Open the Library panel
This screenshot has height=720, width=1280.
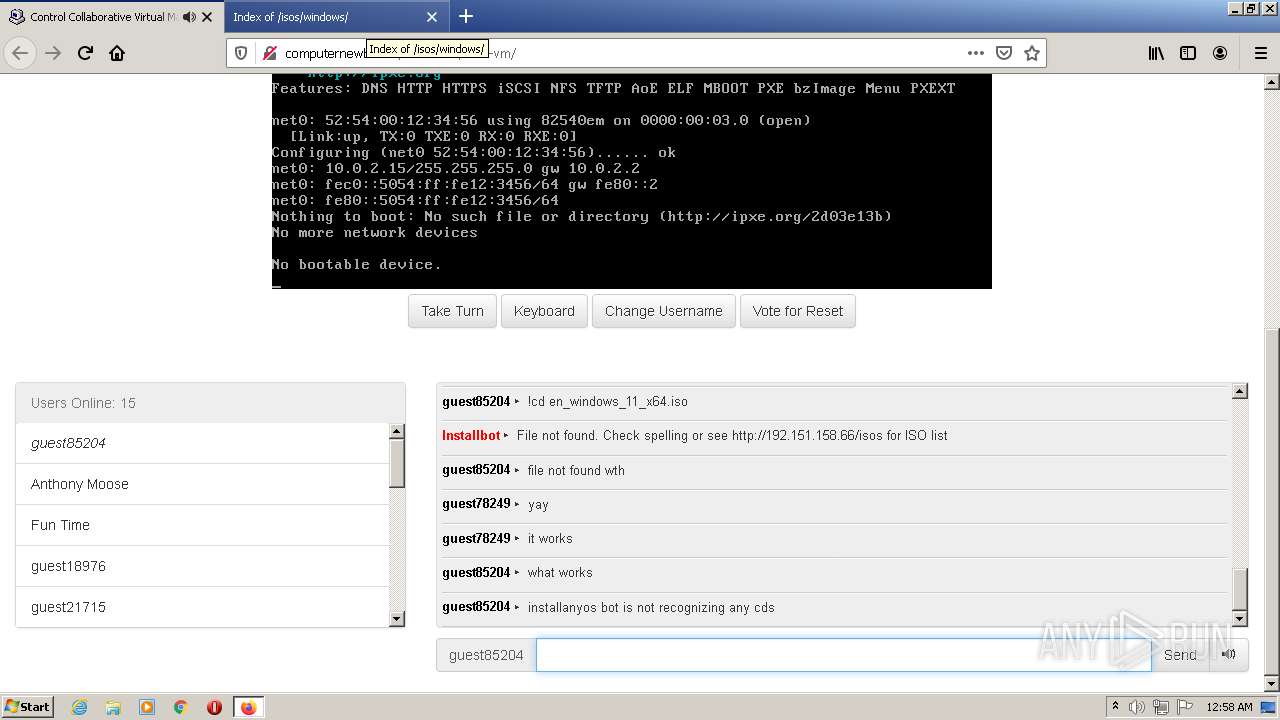[x=1156, y=53]
